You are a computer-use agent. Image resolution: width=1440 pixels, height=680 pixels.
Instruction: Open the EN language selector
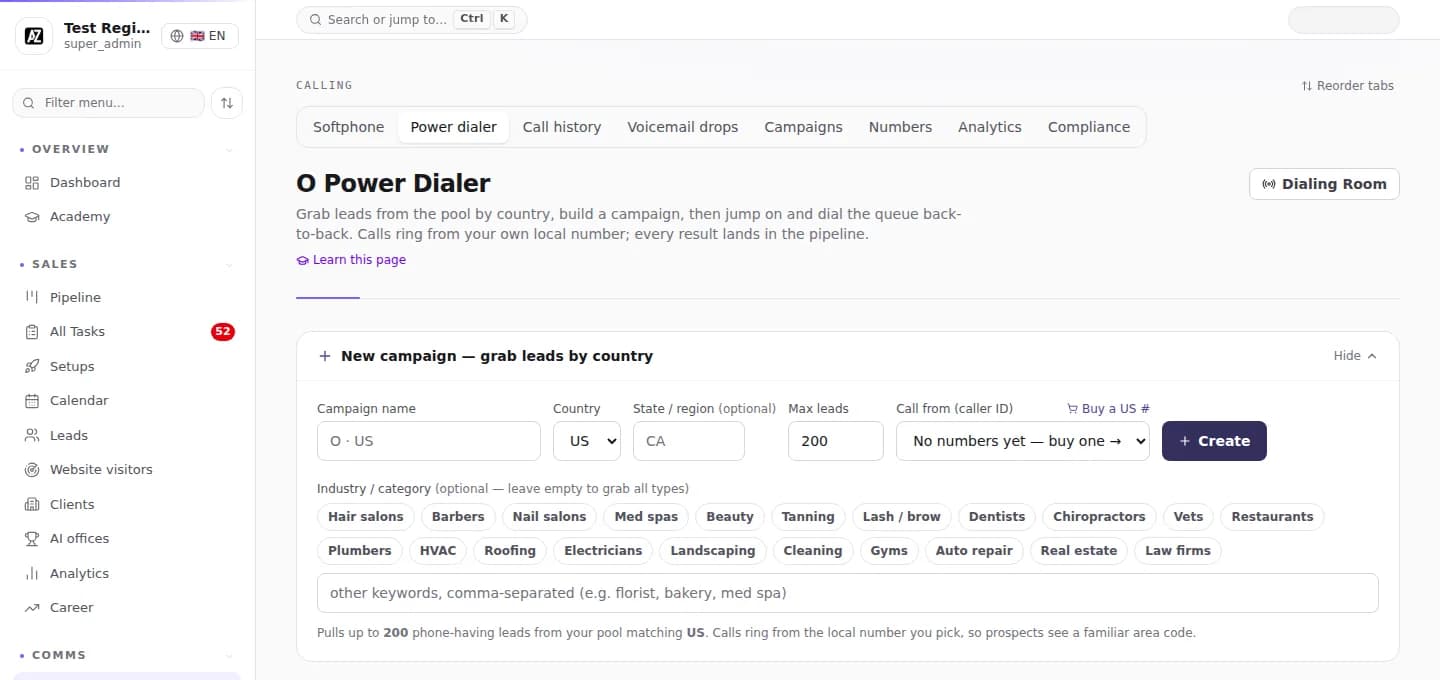pyautogui.click(x=199, y=36)
